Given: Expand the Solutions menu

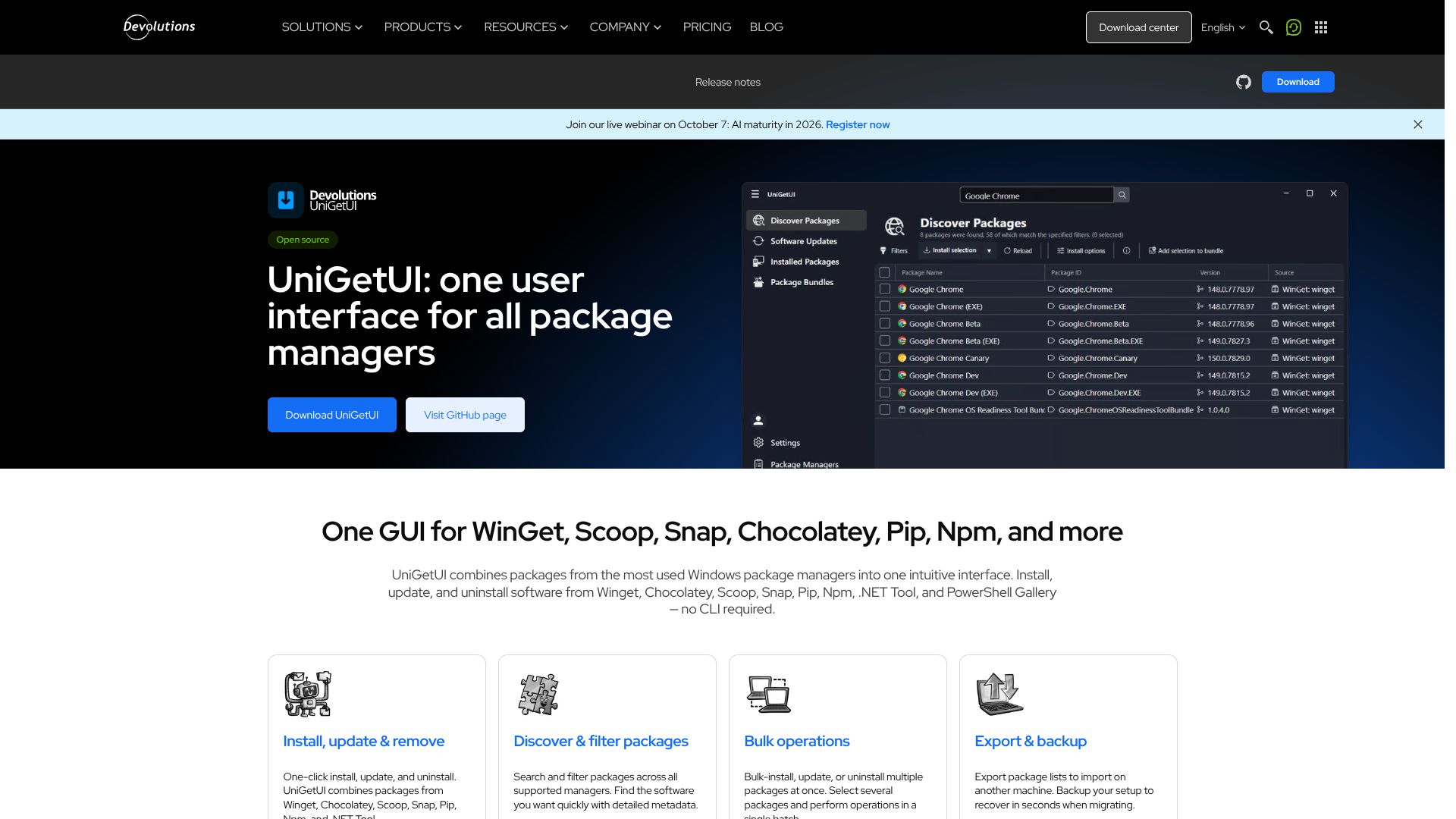Looking at the screenshot, I should click(x=322, y=27).
